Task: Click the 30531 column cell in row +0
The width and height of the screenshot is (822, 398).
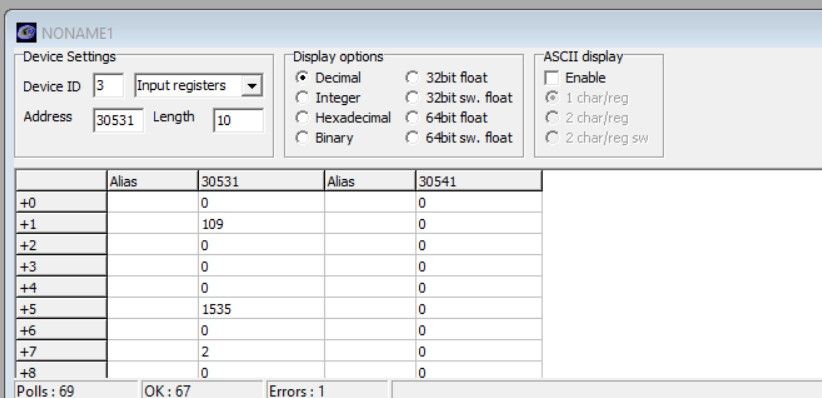Action: pyautogui.click(x=261, y=202)
